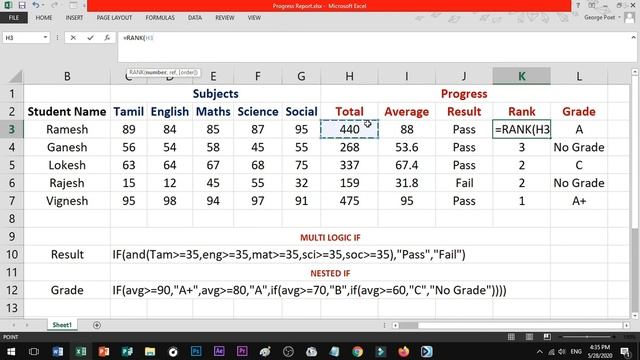Image resolution: width=640 pixels, height=360 pixels.
Task: Open the PAGE LAYOUT tab
Action: pyautogui.click(x=114, y=18)
